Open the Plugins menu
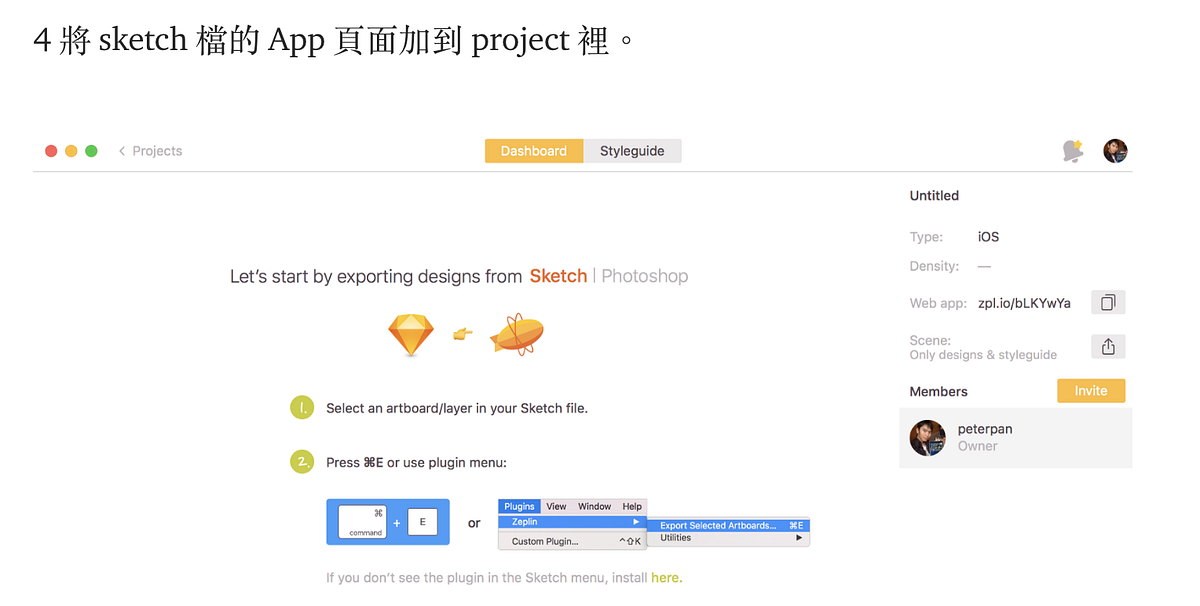 point(518,506)
